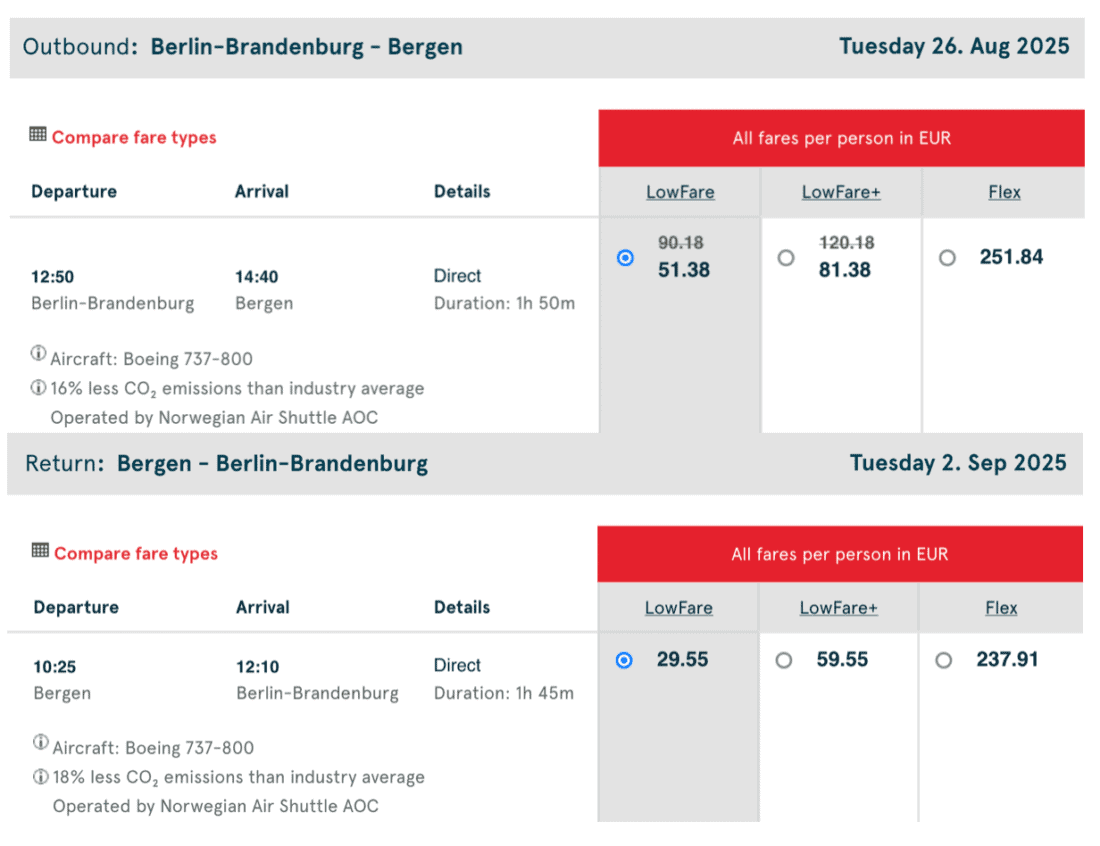Viewport: 1100px width, 846px height.
Task: Click outbound LowFare column header link
Action: (x=680, y=192)
